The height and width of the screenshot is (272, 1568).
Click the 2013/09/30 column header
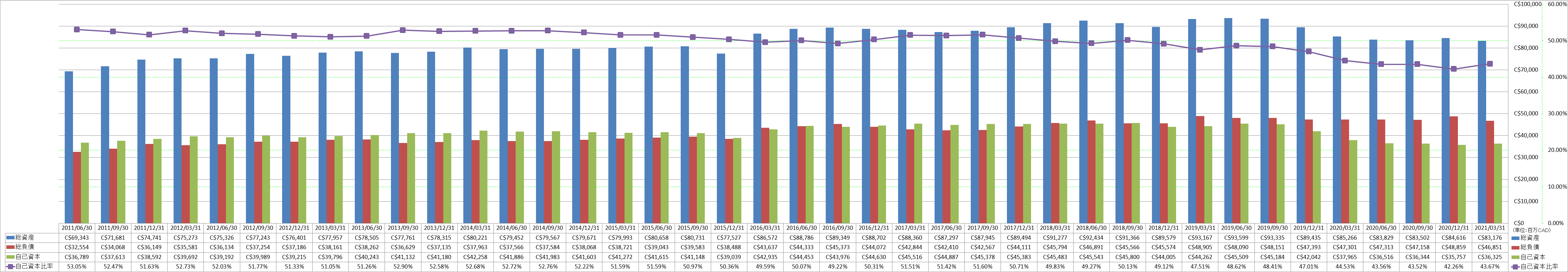click(x=403, y=228)
